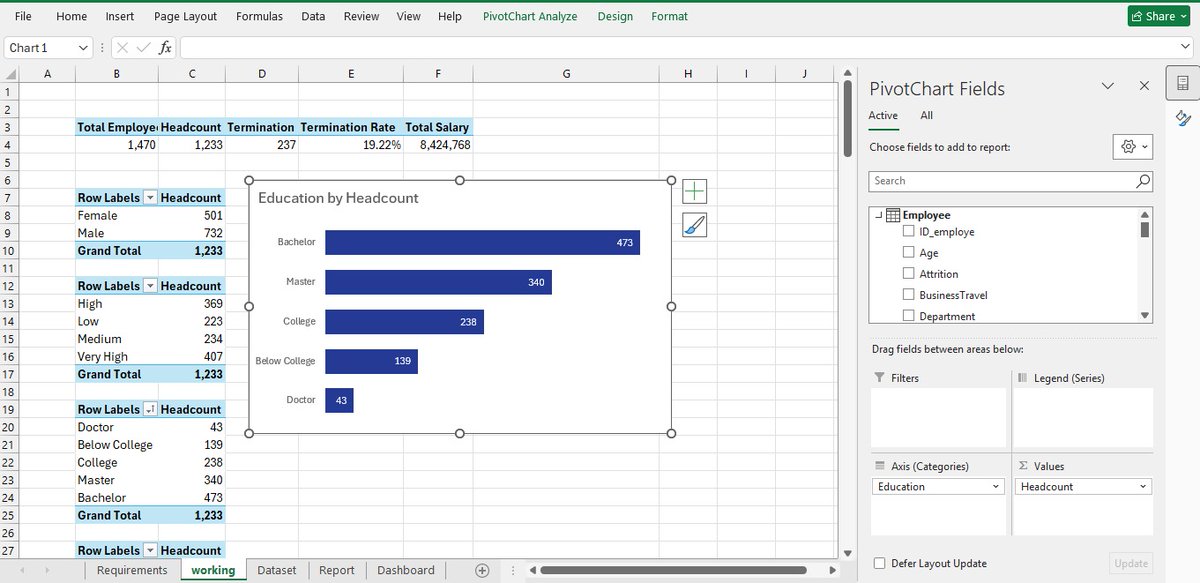The width and height of the screenshot is (1200, 583).
Task: Open the PivotChart Analyze ribbon tab
Action: 531,16
